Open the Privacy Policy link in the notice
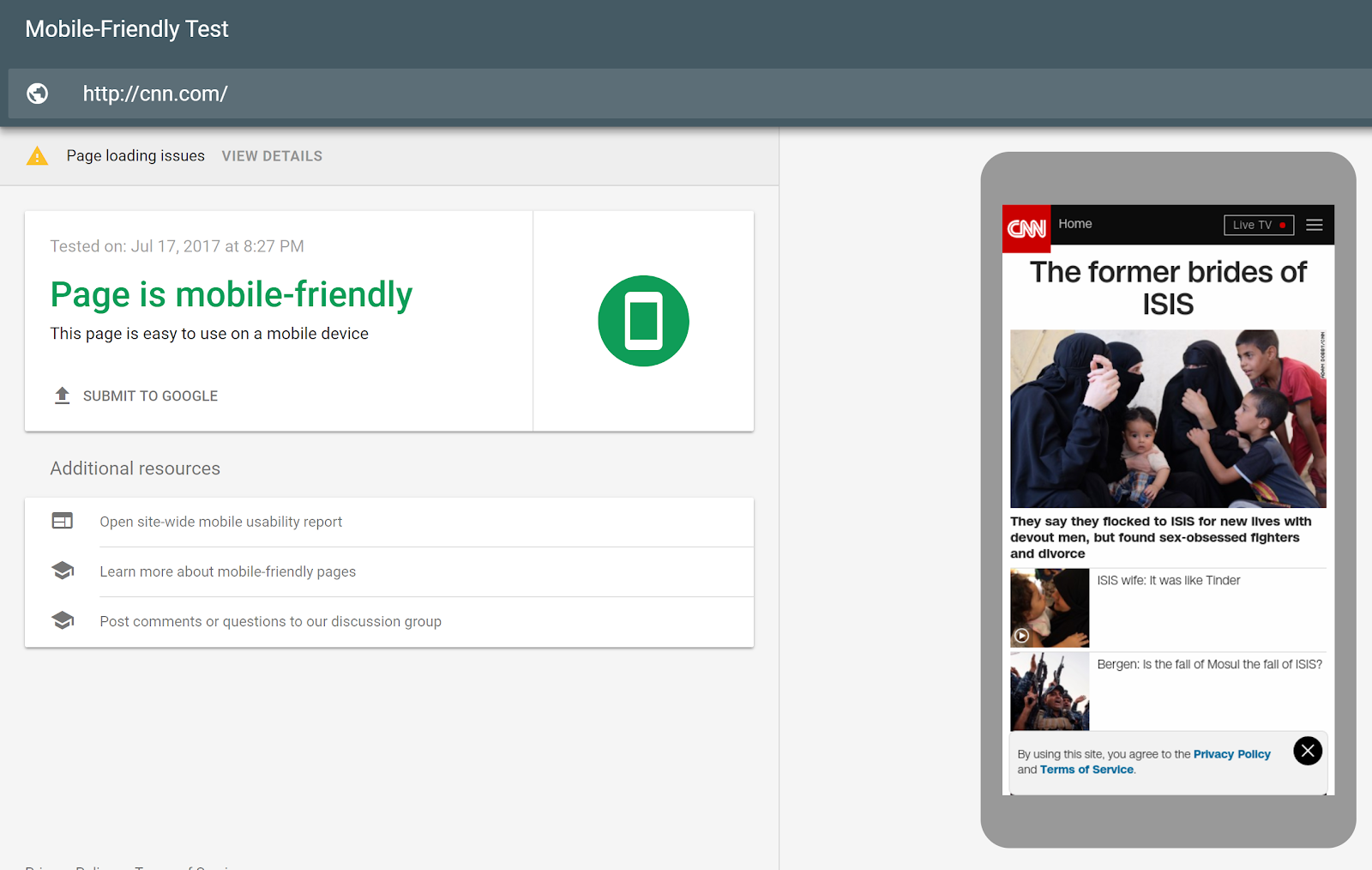The height and width of the screenshot is (870, 1372). point(1231,754)
